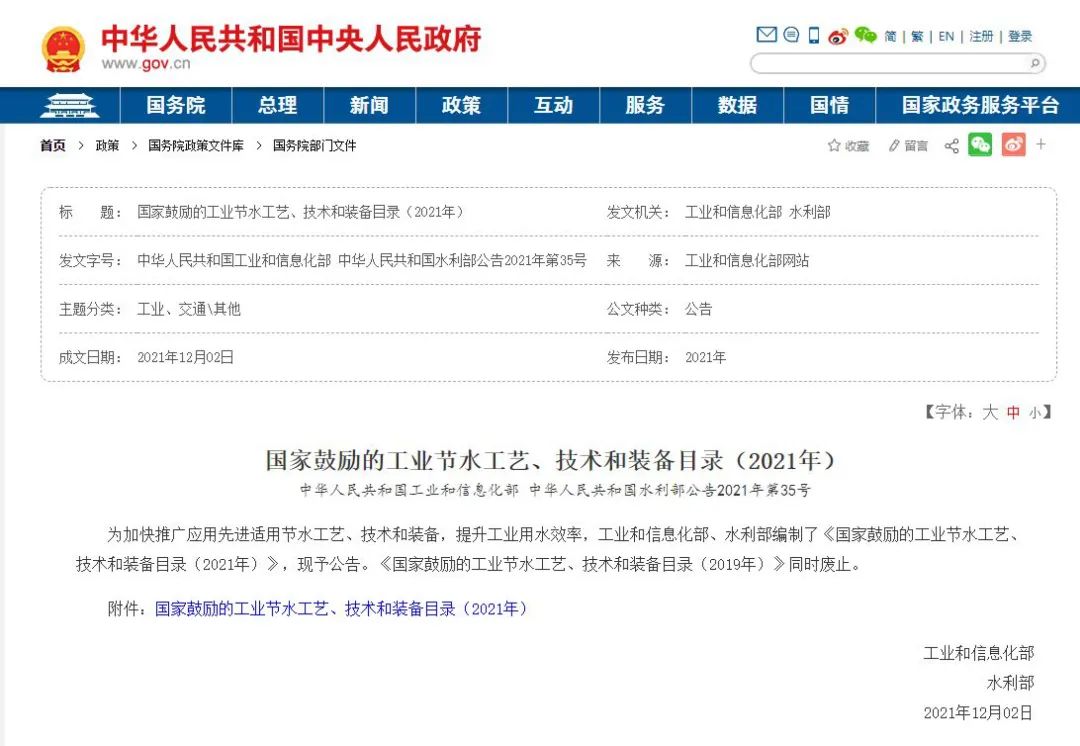Click the WeChat icon in top header
The width and height of the screenshot is (1080, 746).
(865, 34)
